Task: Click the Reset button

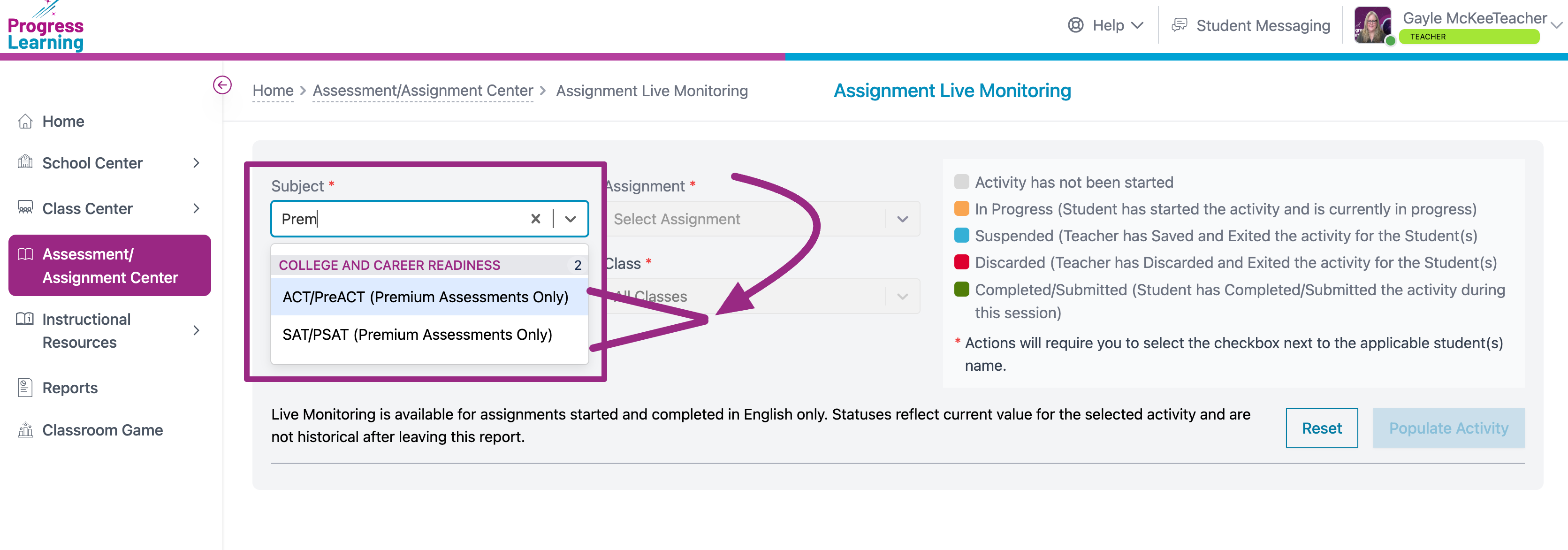Action: pos(1322,428)
